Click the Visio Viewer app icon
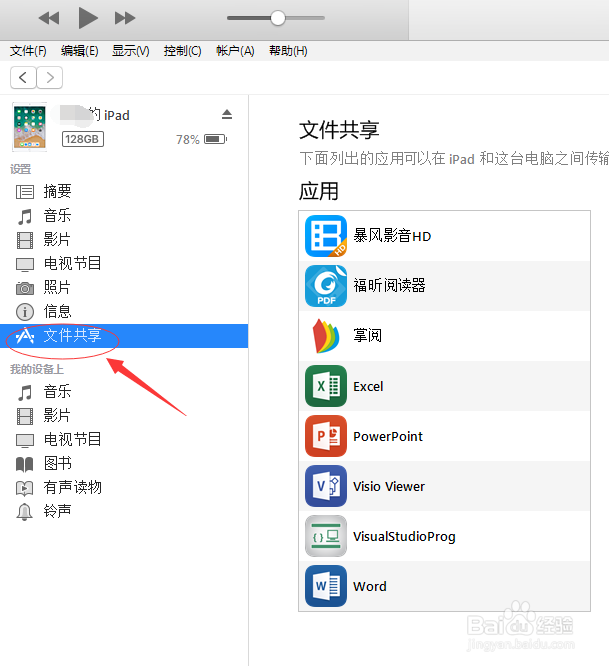Image resolution: width=609 pixels, height=666 pixels. click(x=326, y=486)
